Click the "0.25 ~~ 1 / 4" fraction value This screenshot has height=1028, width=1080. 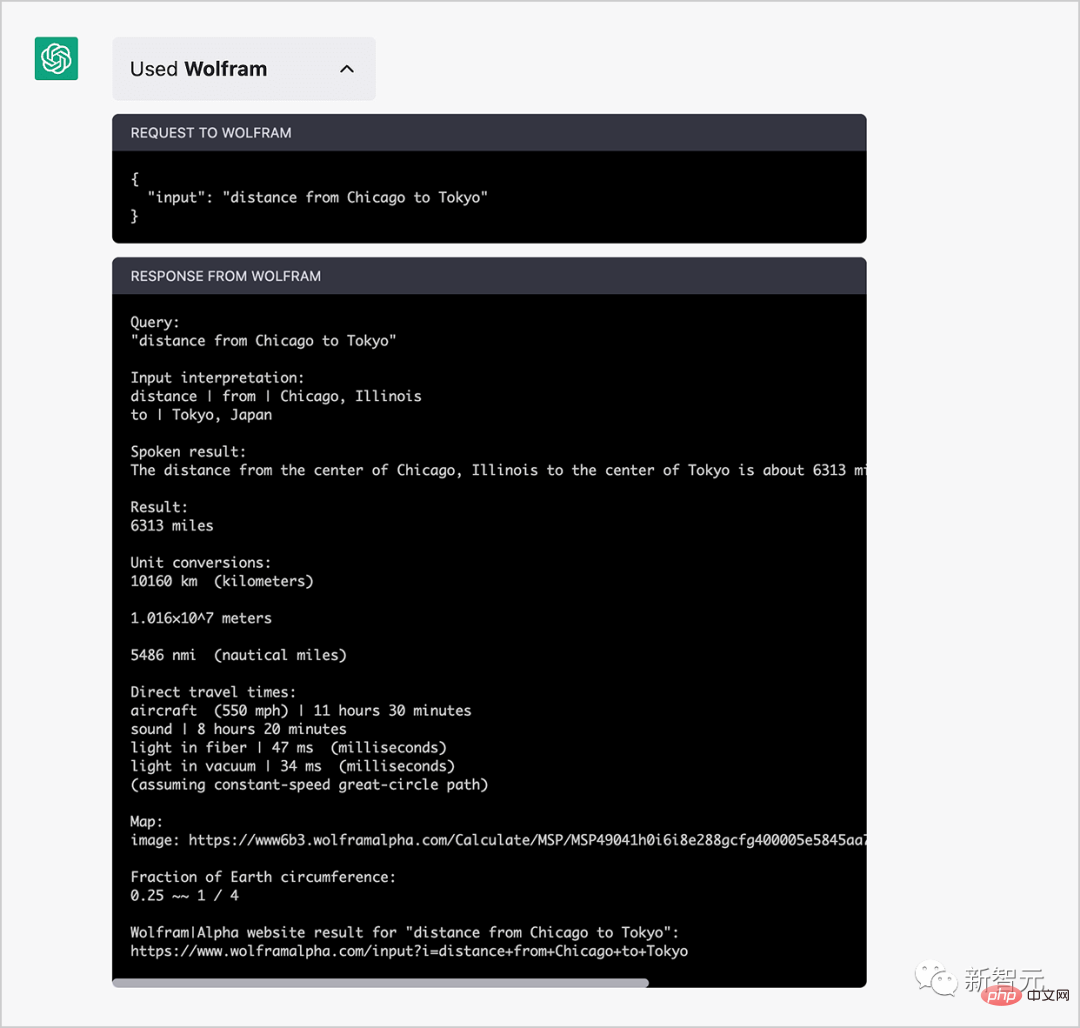tap(185, 896)
